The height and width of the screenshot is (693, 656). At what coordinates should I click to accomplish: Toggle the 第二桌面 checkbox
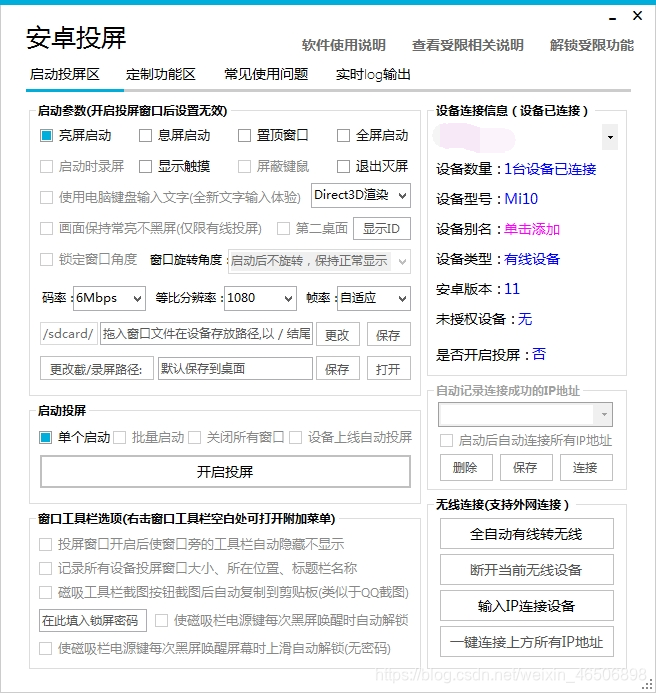283,228
